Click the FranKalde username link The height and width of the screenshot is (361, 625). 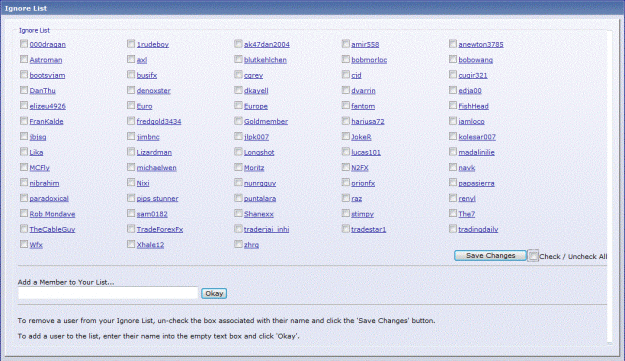46,122
